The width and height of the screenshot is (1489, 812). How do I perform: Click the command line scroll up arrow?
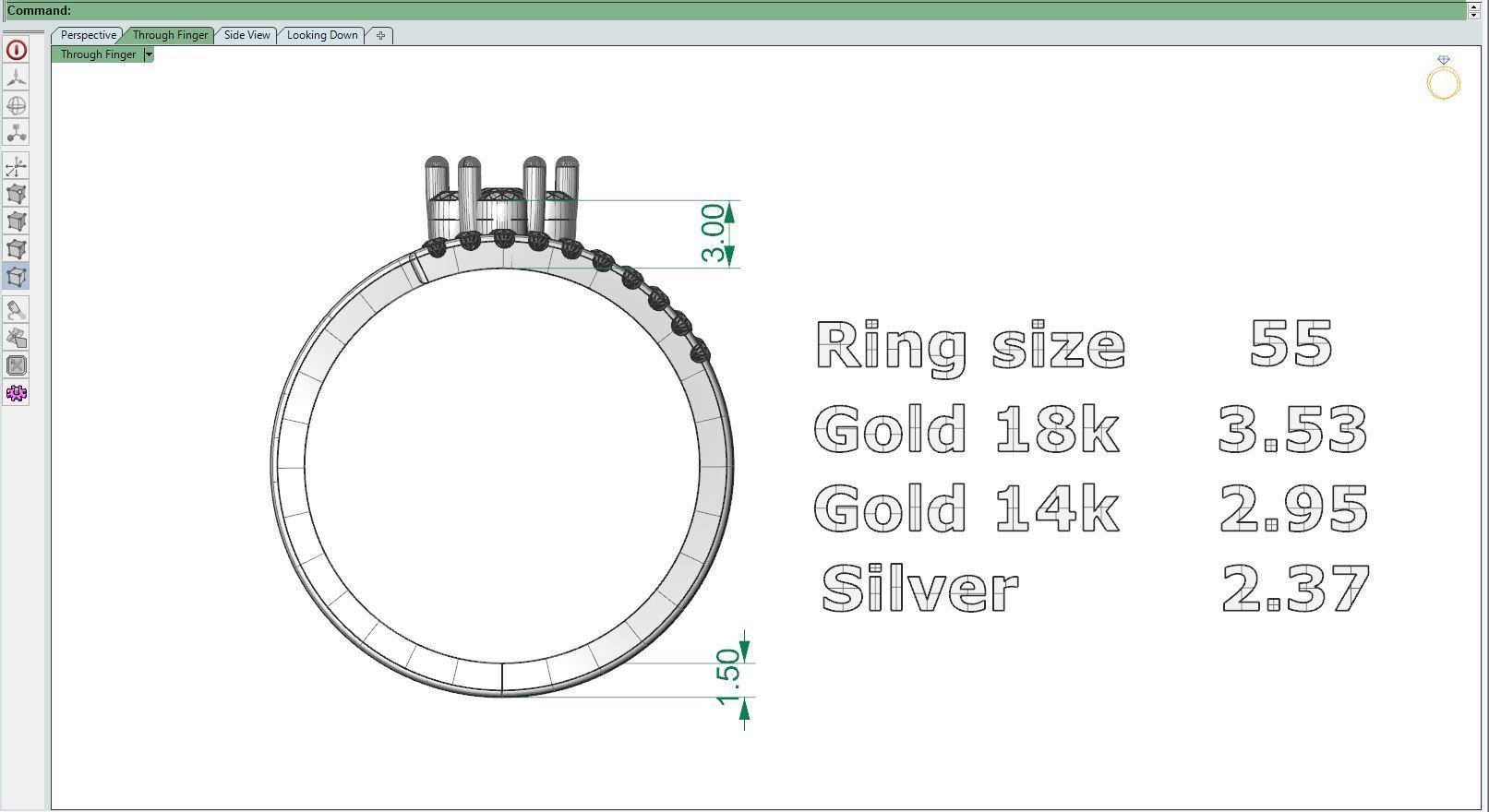tap(1473, 6)
